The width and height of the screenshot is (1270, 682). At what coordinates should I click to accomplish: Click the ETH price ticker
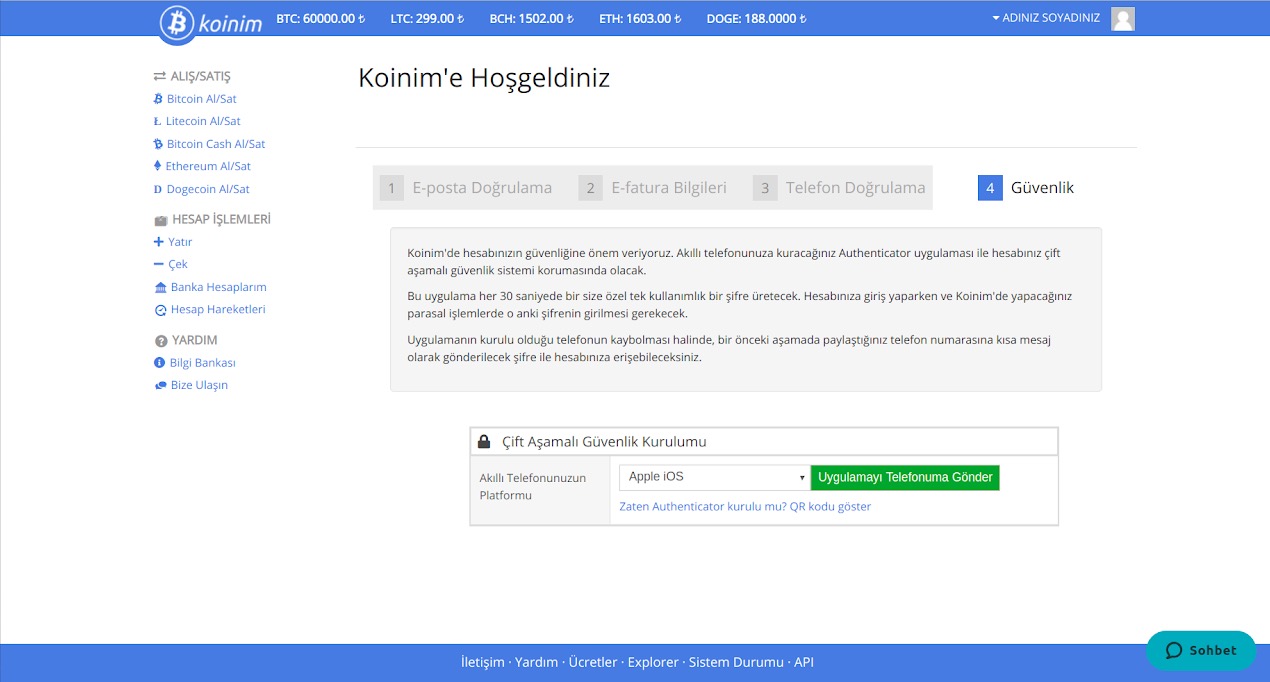pyautogui.click(x=640, y=18)
